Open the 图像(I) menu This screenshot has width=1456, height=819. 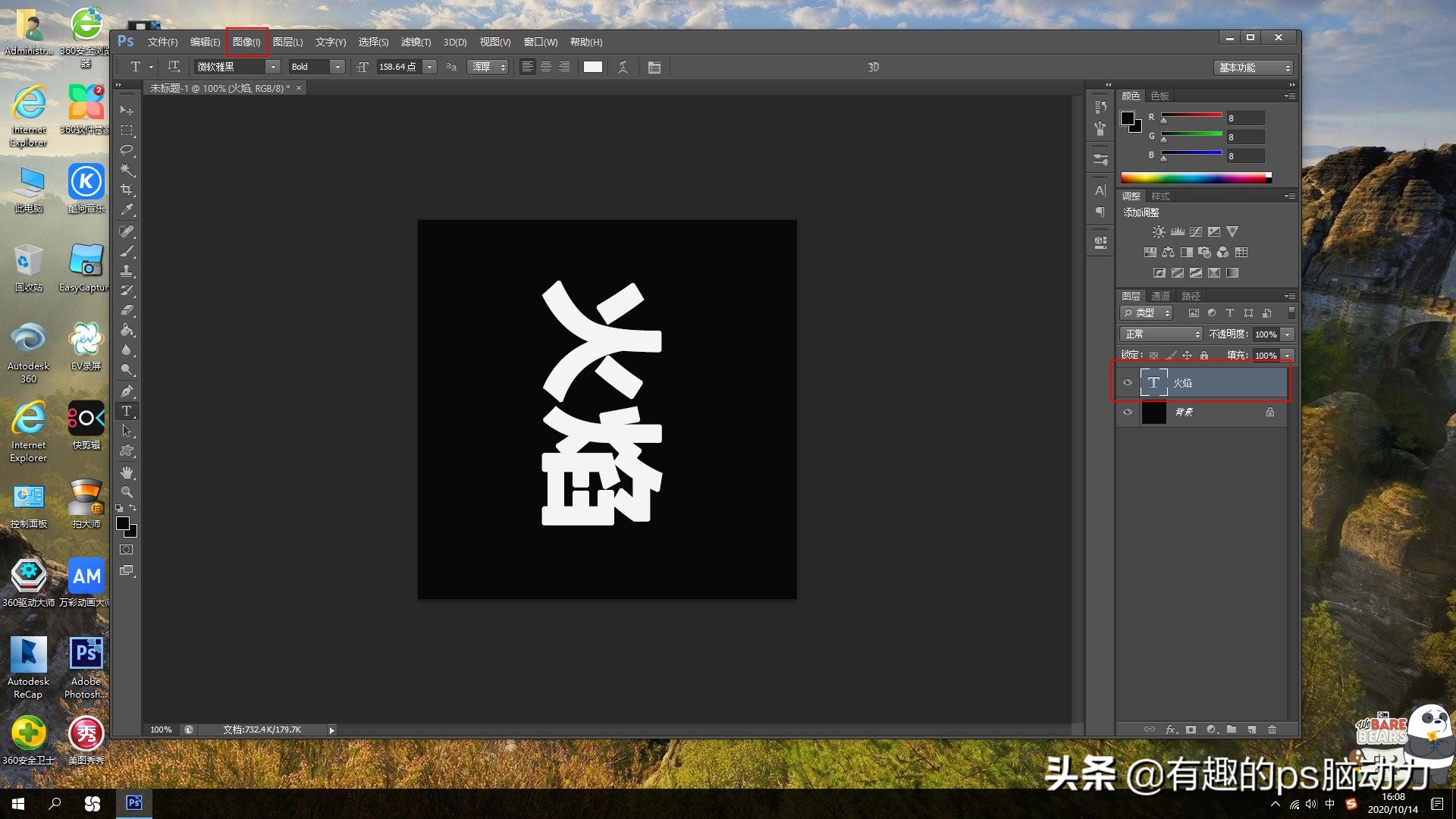(246, 42)
